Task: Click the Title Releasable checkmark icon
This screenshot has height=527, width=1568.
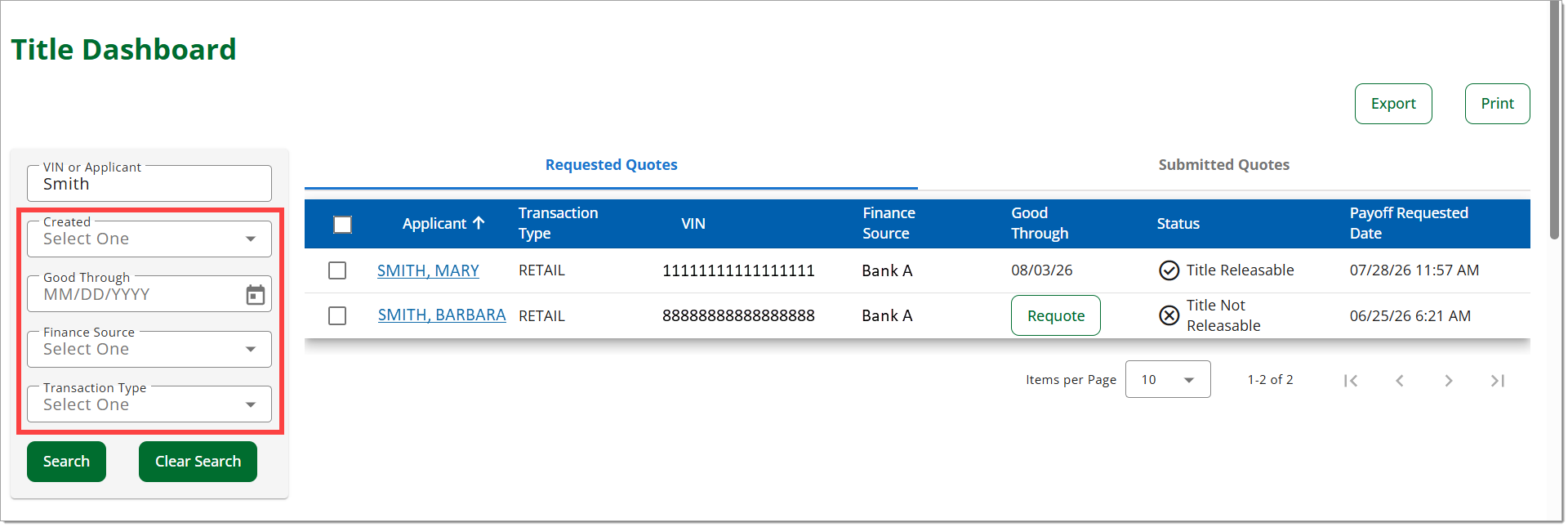Action: pos(1169,270)
